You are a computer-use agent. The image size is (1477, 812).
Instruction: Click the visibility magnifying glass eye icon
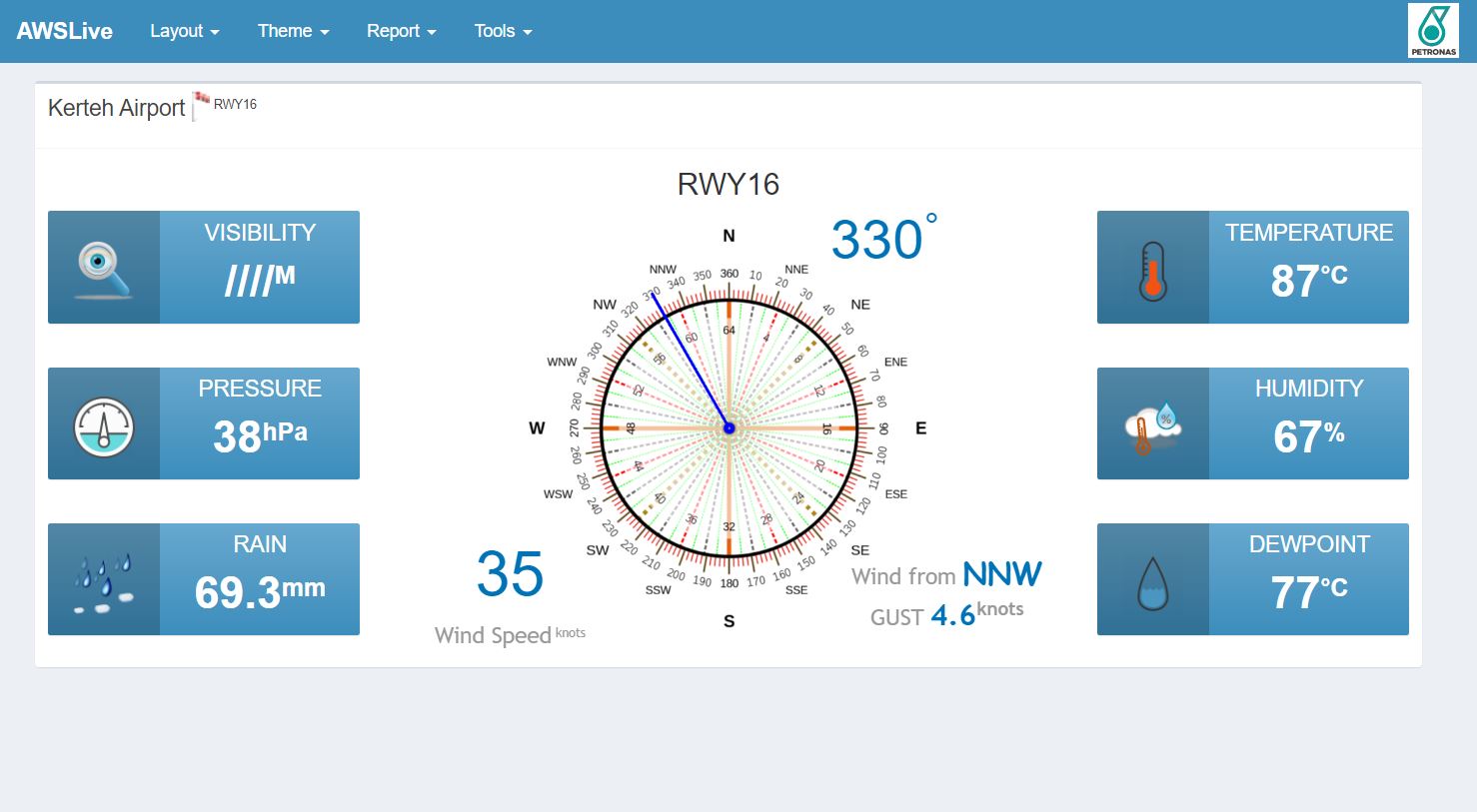coord(104,269)
